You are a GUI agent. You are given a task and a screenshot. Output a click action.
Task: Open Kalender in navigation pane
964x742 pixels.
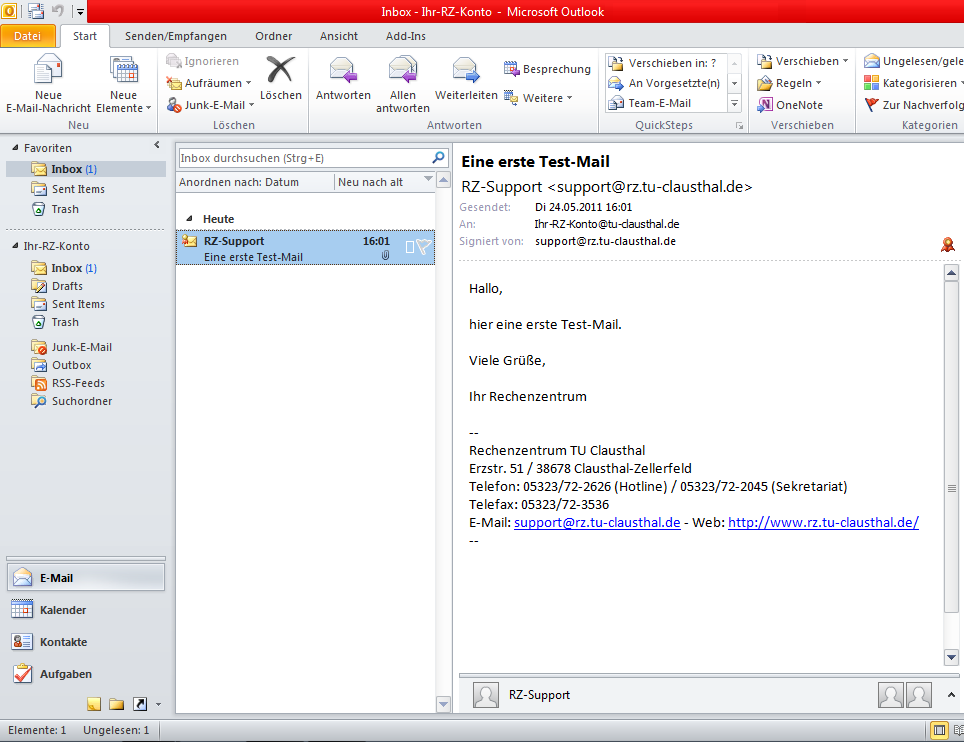85,610
